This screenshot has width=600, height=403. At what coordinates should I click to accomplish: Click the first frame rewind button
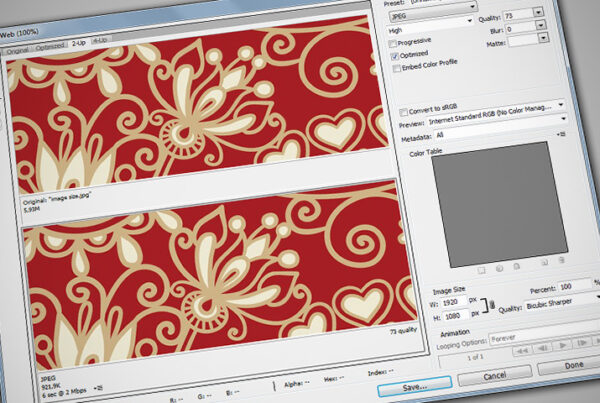pos(522,350)
